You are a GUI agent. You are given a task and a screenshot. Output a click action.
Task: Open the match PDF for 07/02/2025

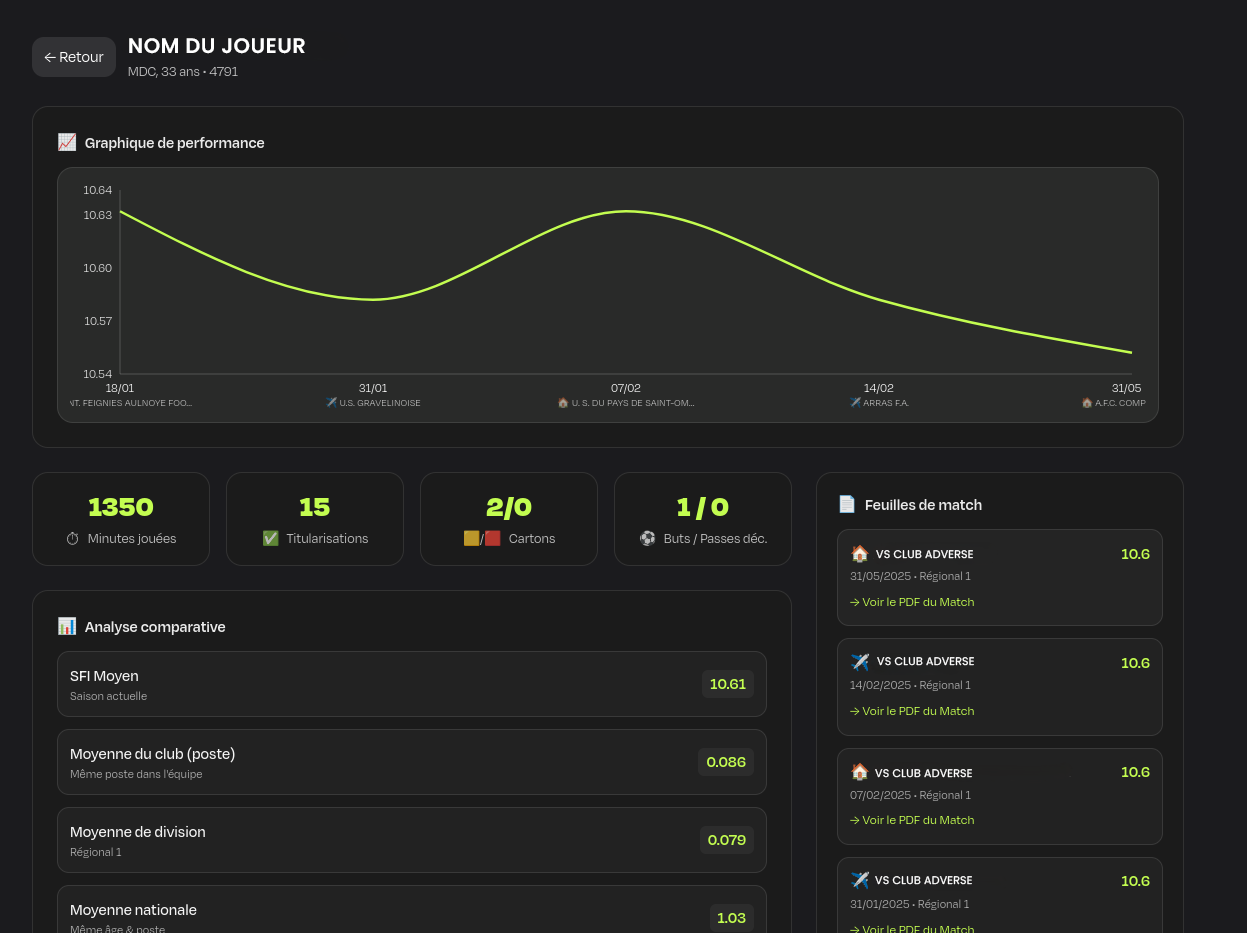[x=912, y=820]
